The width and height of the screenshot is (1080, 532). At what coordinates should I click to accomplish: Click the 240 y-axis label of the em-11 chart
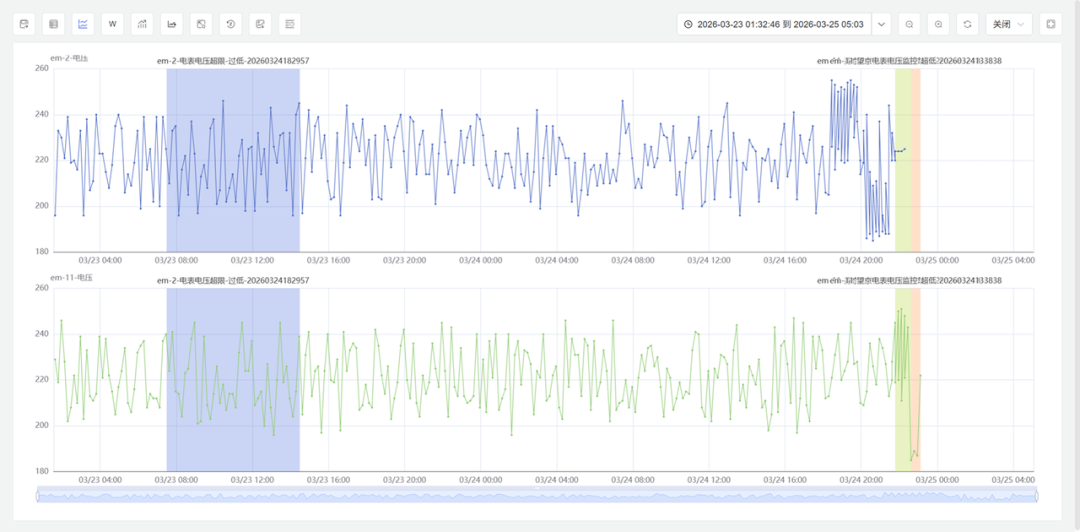(x=41, y=334)
